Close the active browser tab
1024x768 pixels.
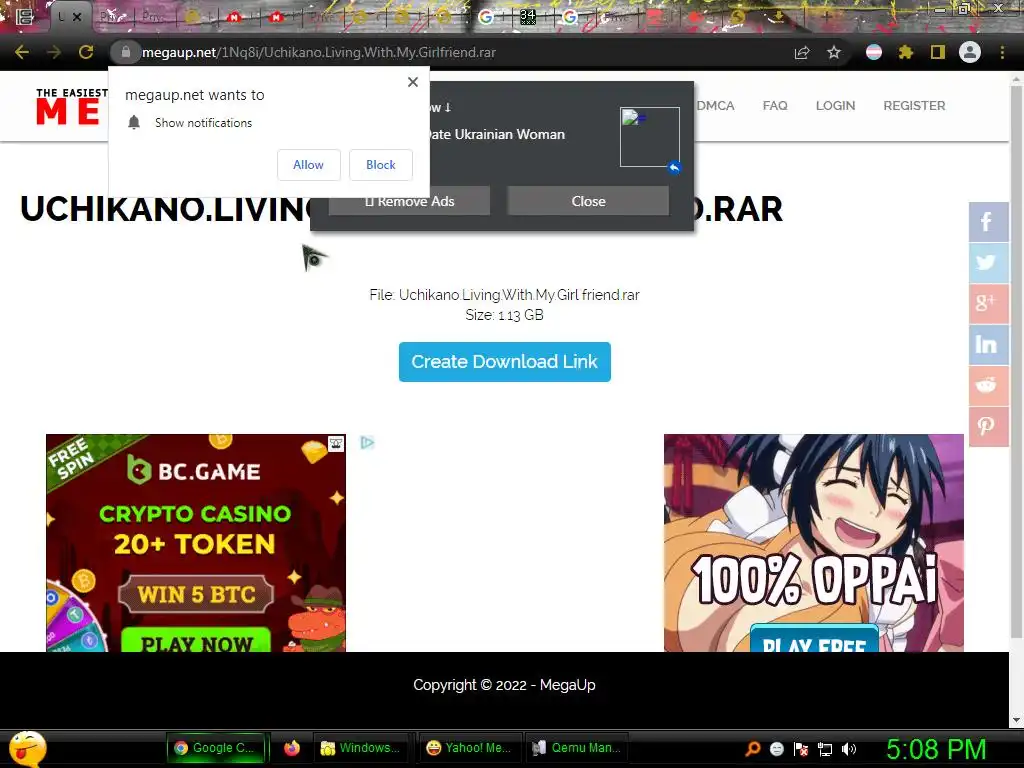[x=77, y=17]
